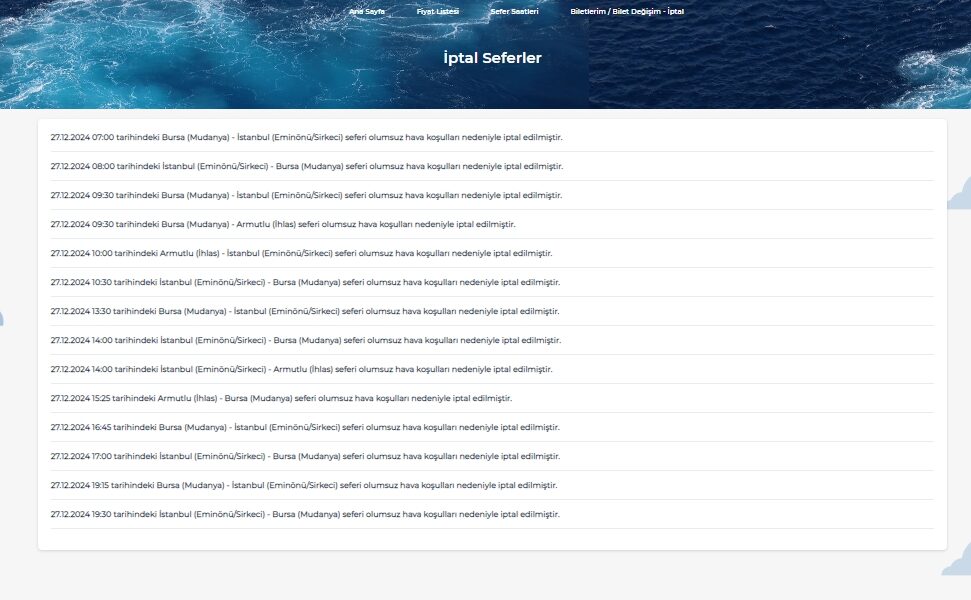The width and height of the screenshot is (971, 600).
Task: Go to Fiyat Listesi page
Action: pos(437,11)
